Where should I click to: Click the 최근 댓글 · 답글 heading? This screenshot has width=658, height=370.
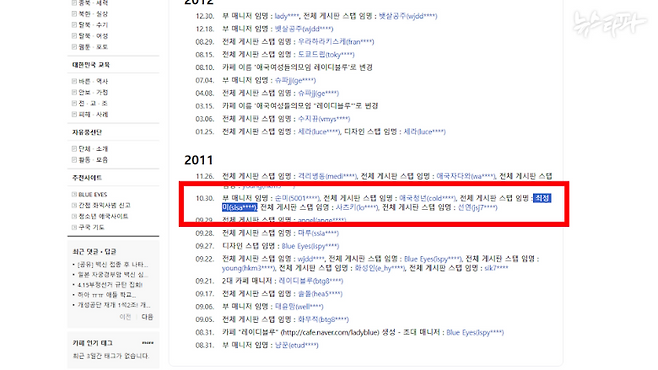click(94, 252)
